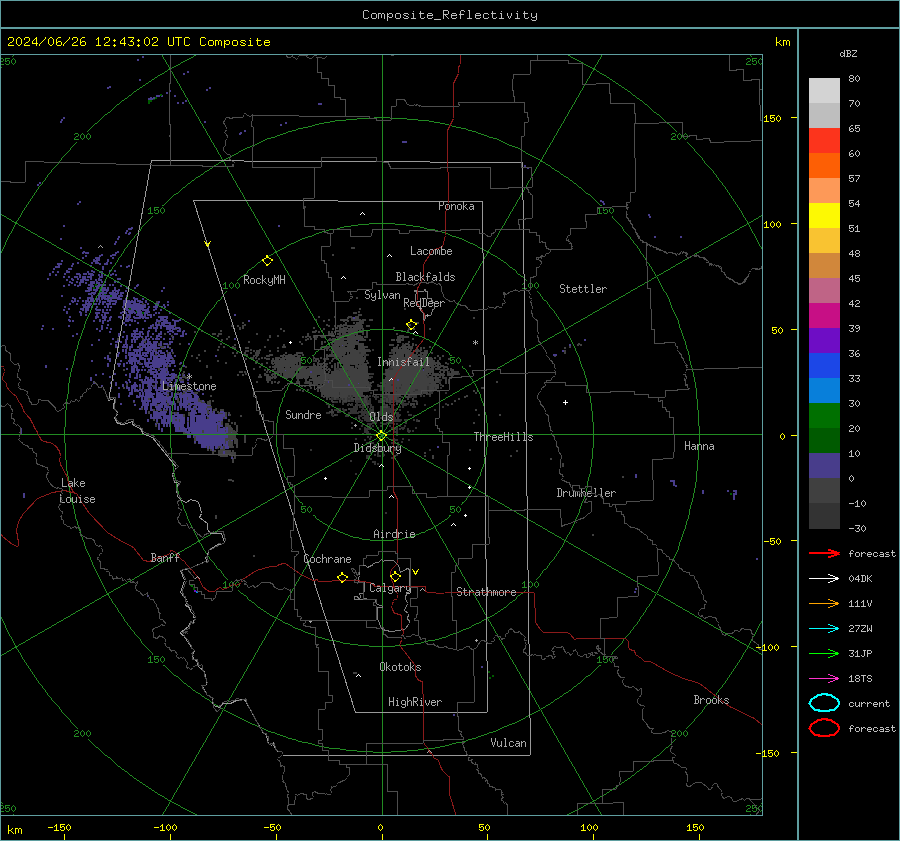Select the yellow diamond marker near RedDeer

click(412, 325)
